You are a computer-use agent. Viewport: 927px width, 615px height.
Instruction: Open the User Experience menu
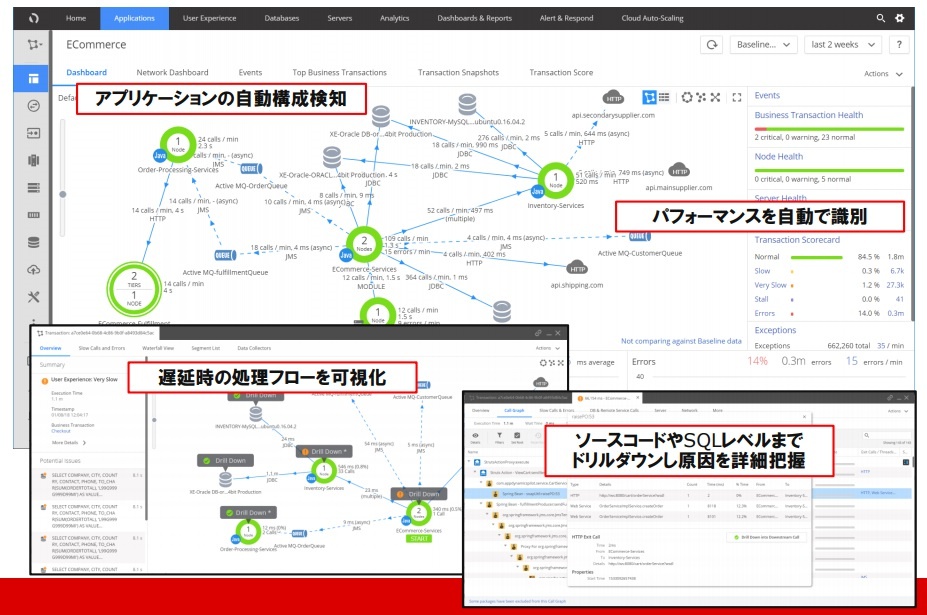[x=209, y=18]
